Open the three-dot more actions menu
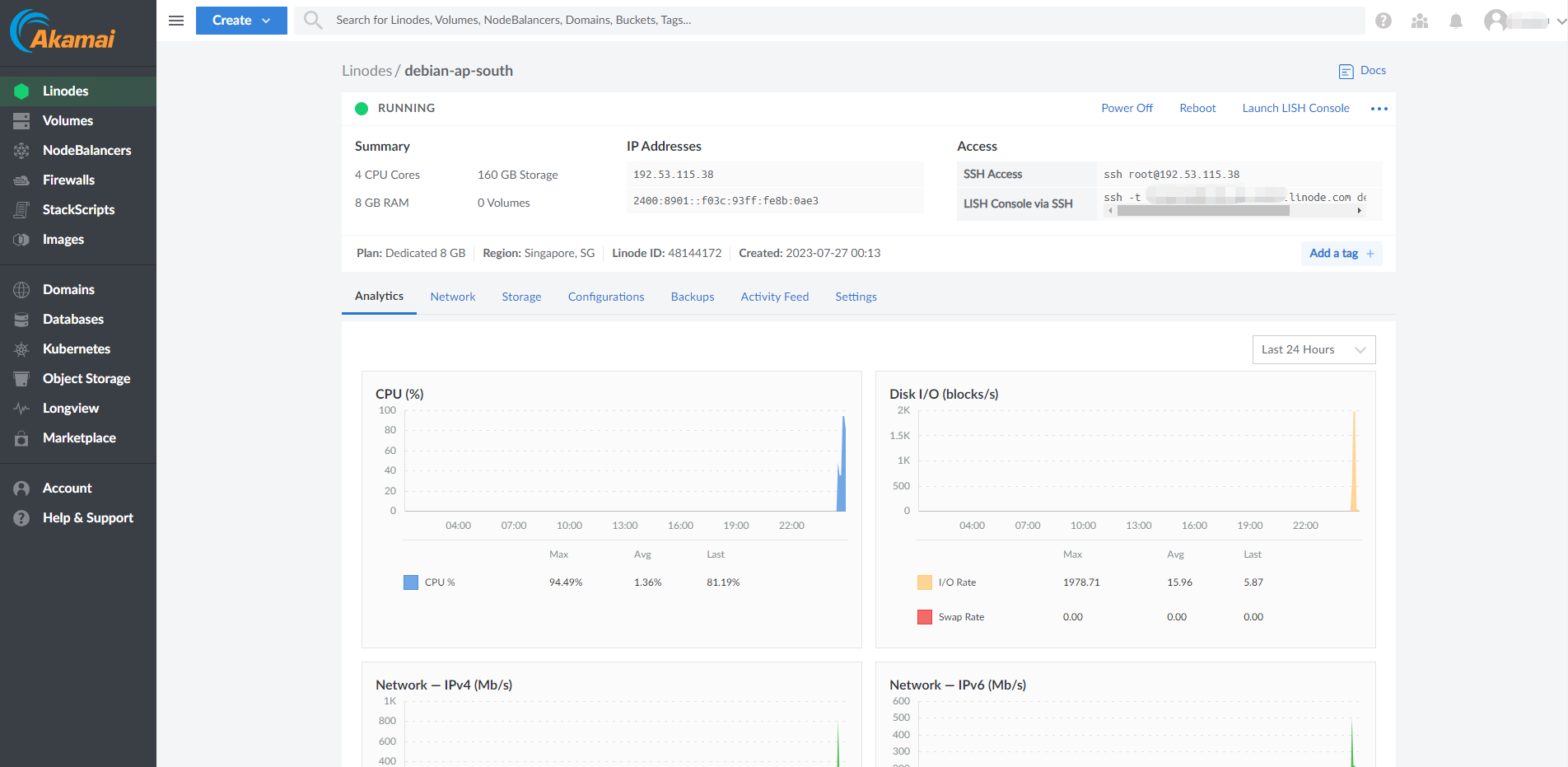The image size is (1568, 767). 1379,109
